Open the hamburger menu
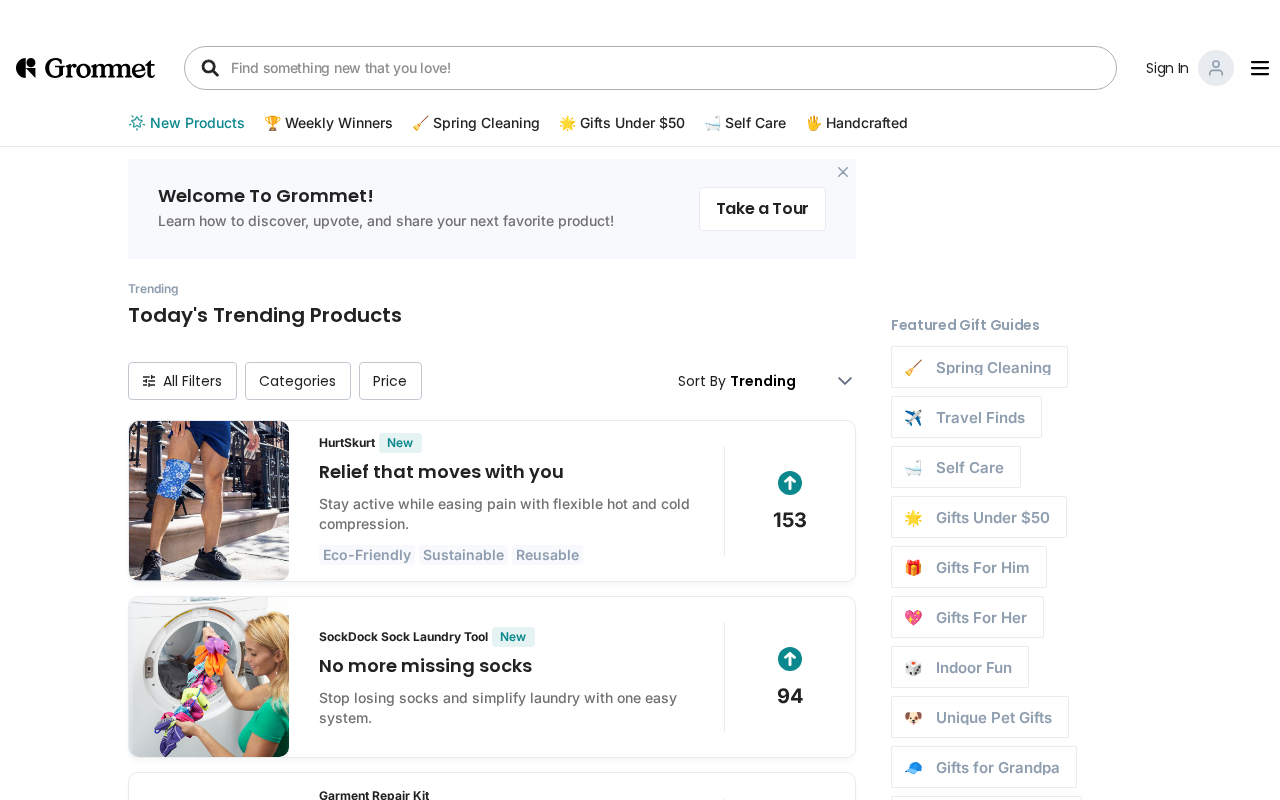This screenshot has height=800, width=1280. [1259, 68]
